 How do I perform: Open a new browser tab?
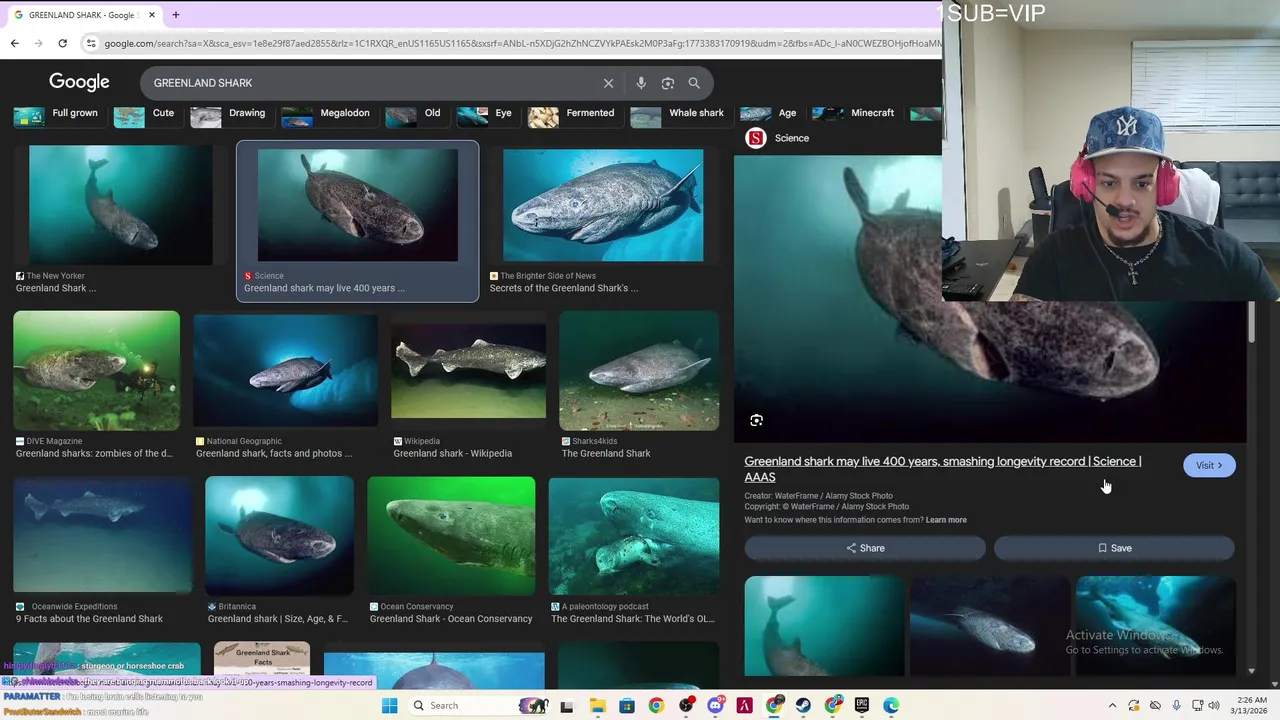pos(175,15)
